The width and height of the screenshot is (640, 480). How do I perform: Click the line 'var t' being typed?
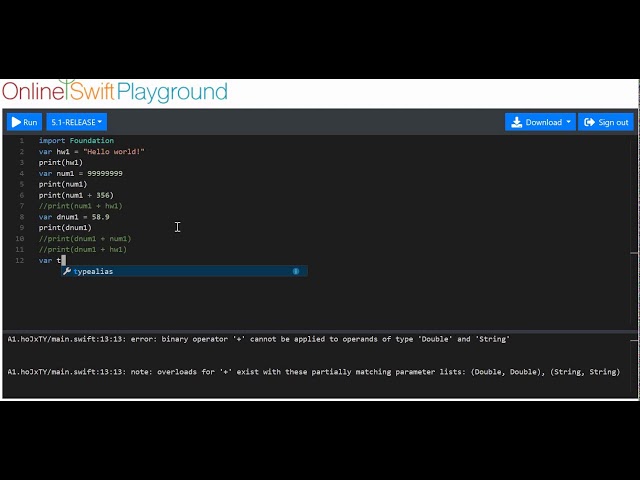click(x=51, y=260)
